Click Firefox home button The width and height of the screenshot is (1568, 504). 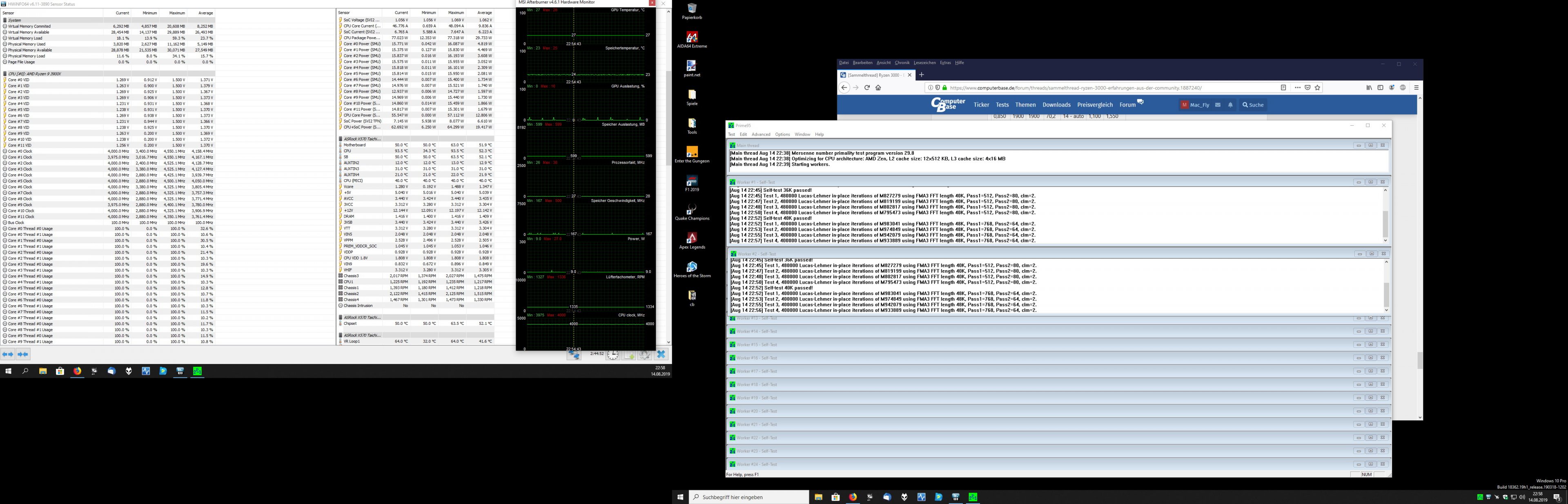[878, 88]
